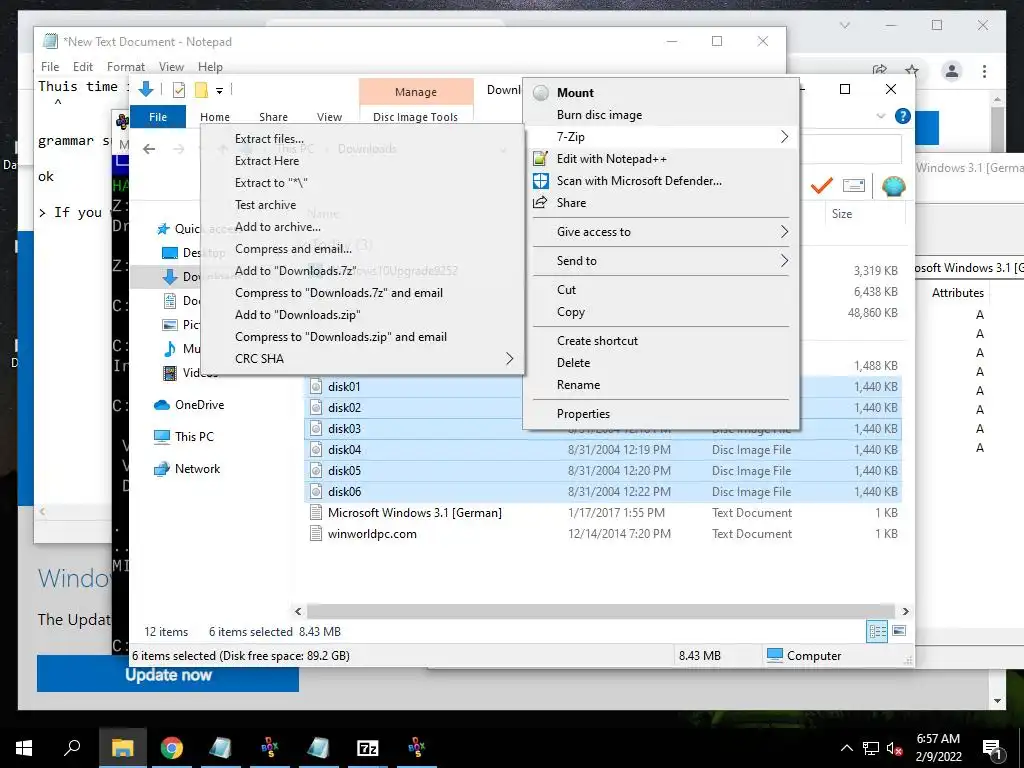Open Notepad Edit menu
This screenshot has height=768, width=1024.
[83, 67]
